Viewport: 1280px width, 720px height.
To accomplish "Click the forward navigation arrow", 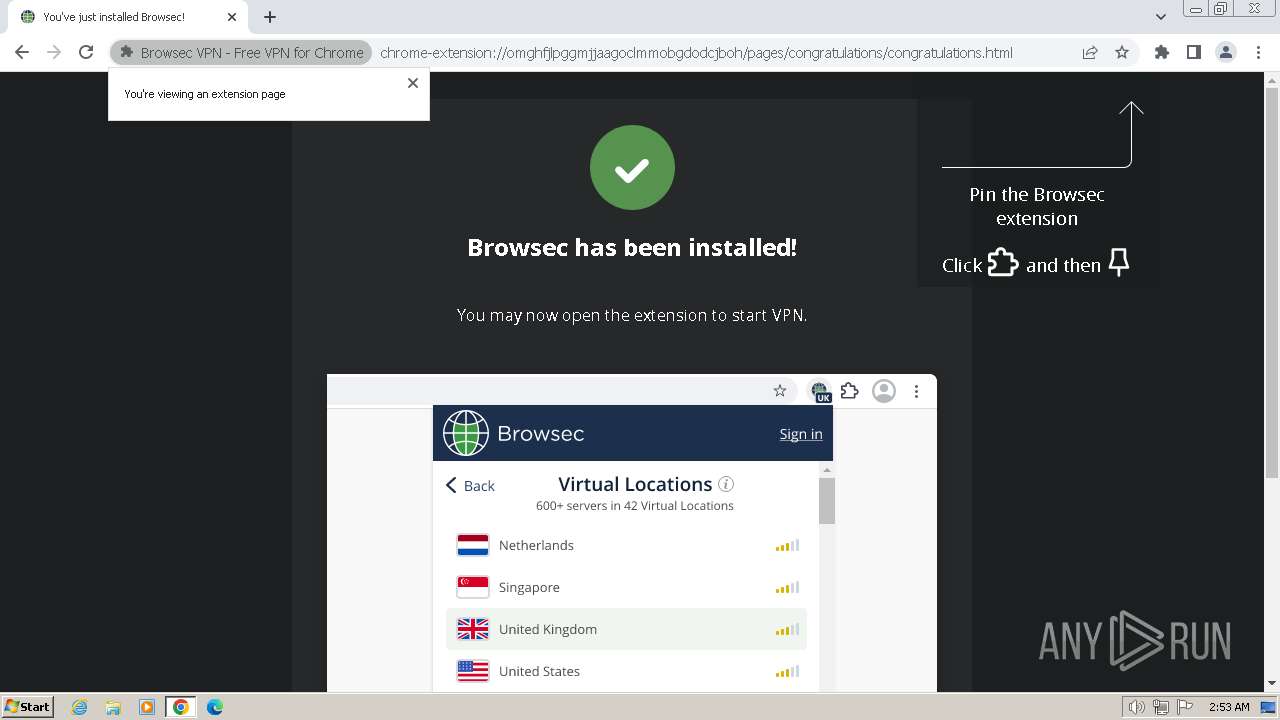I will tap(54, 52).
